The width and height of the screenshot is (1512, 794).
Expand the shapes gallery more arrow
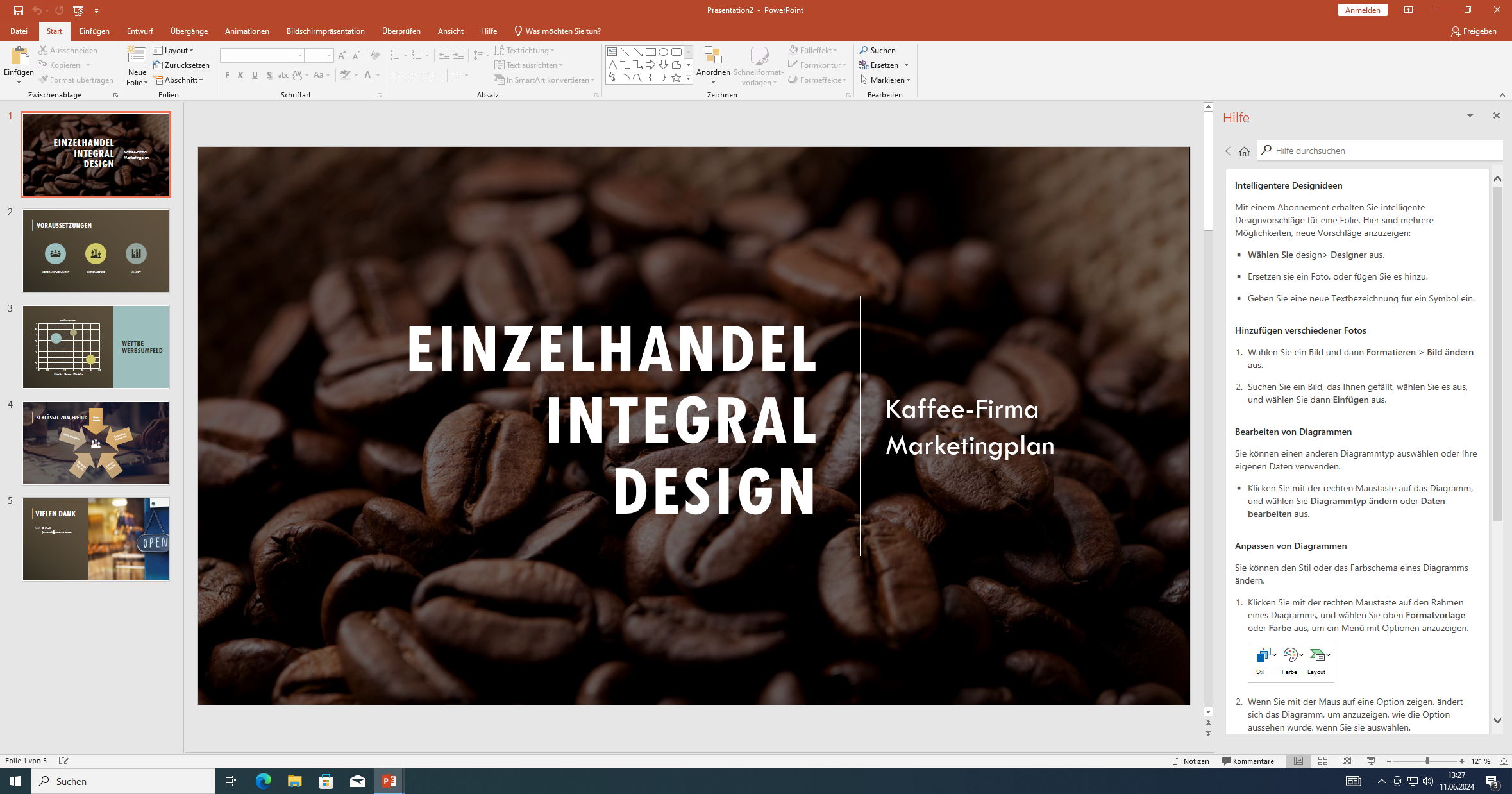point(688,78)
